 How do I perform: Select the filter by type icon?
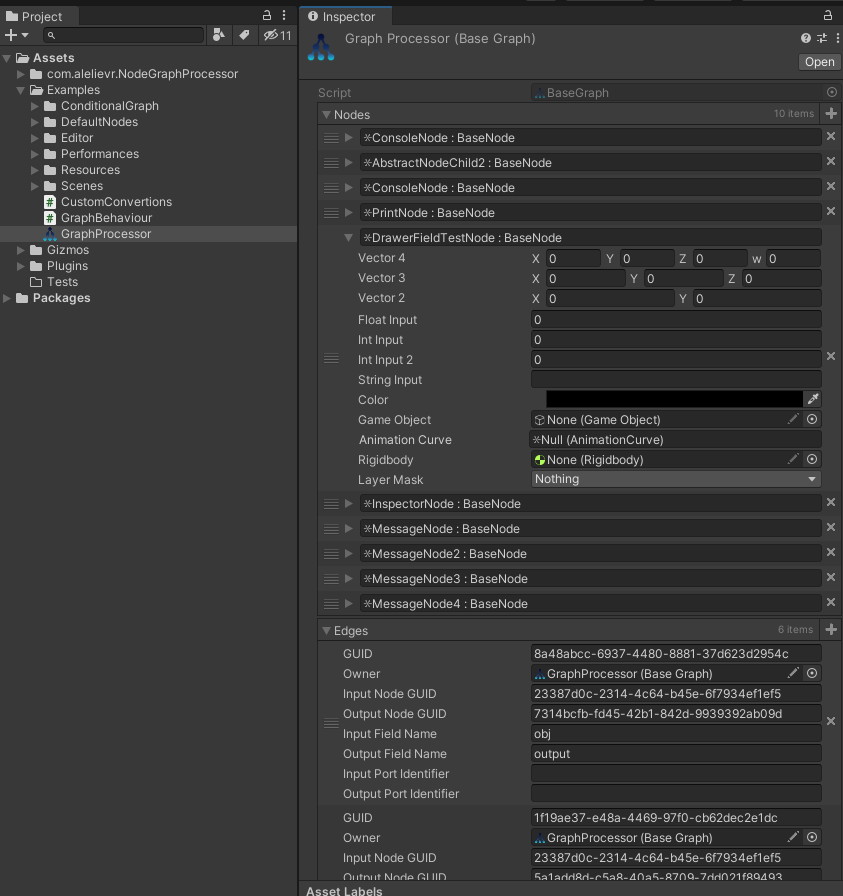tap(219, 34)
